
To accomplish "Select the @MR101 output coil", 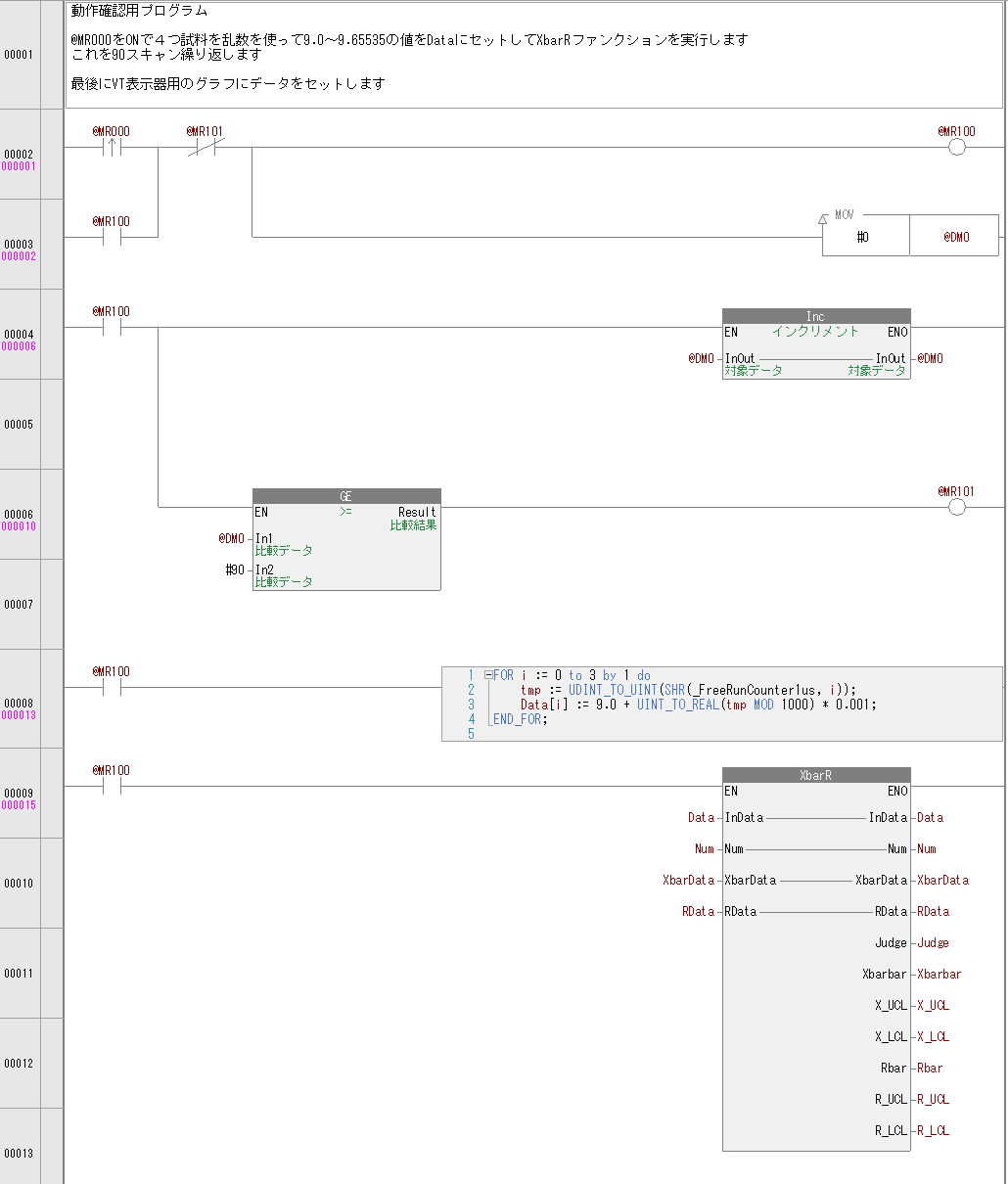I will [956, 507].
